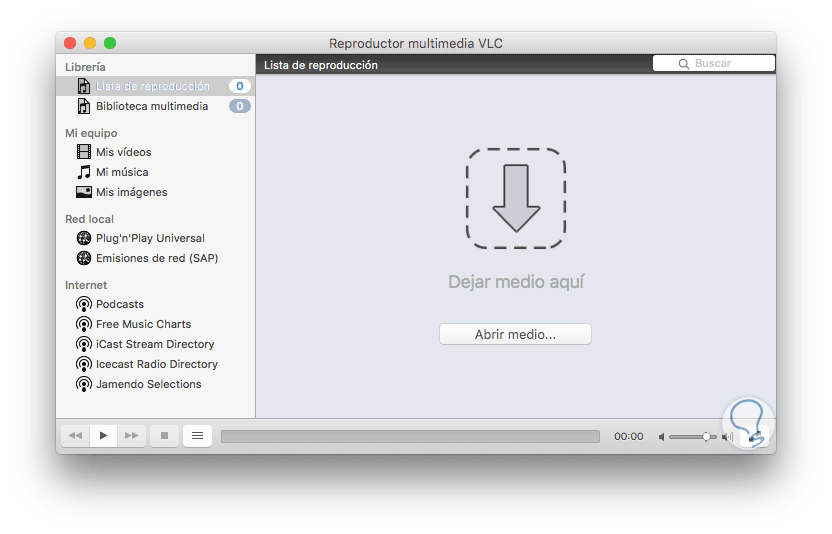Click the Buscar search field
This screenshot has height=534, width=832.
click(x=714, y=63)
